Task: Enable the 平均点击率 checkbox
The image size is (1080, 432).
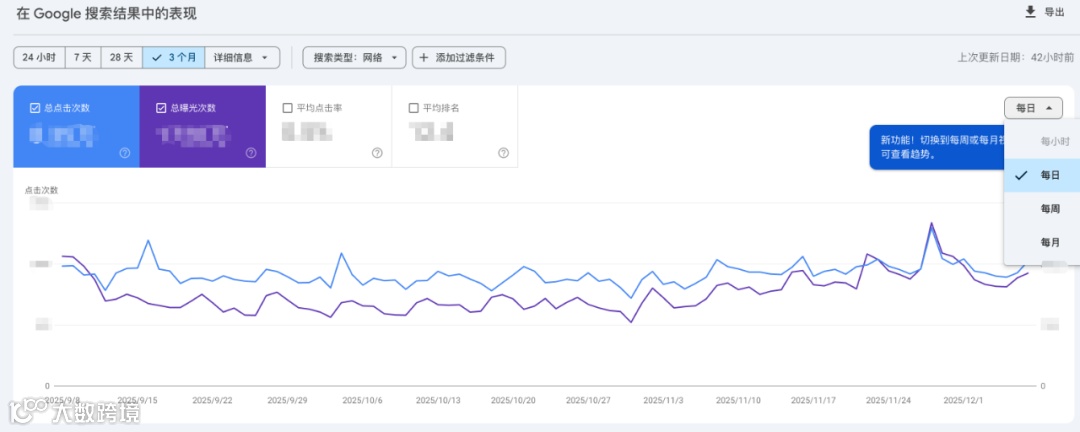Action: coord(287,107)
